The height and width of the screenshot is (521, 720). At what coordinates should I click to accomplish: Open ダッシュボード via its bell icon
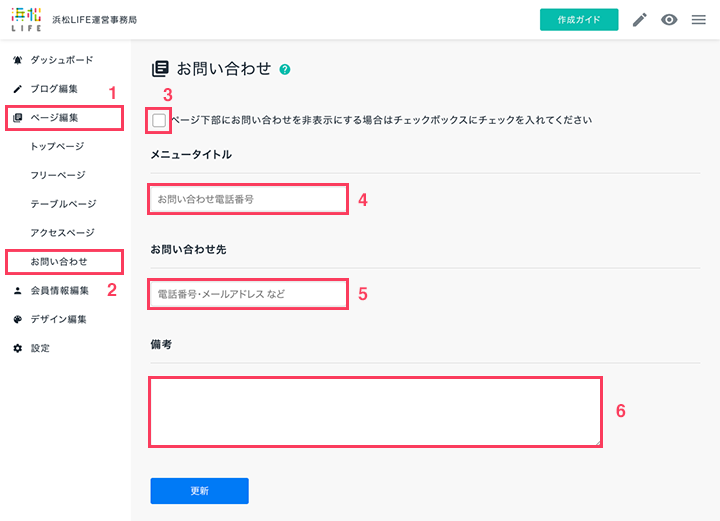click(x=17, y=60)
